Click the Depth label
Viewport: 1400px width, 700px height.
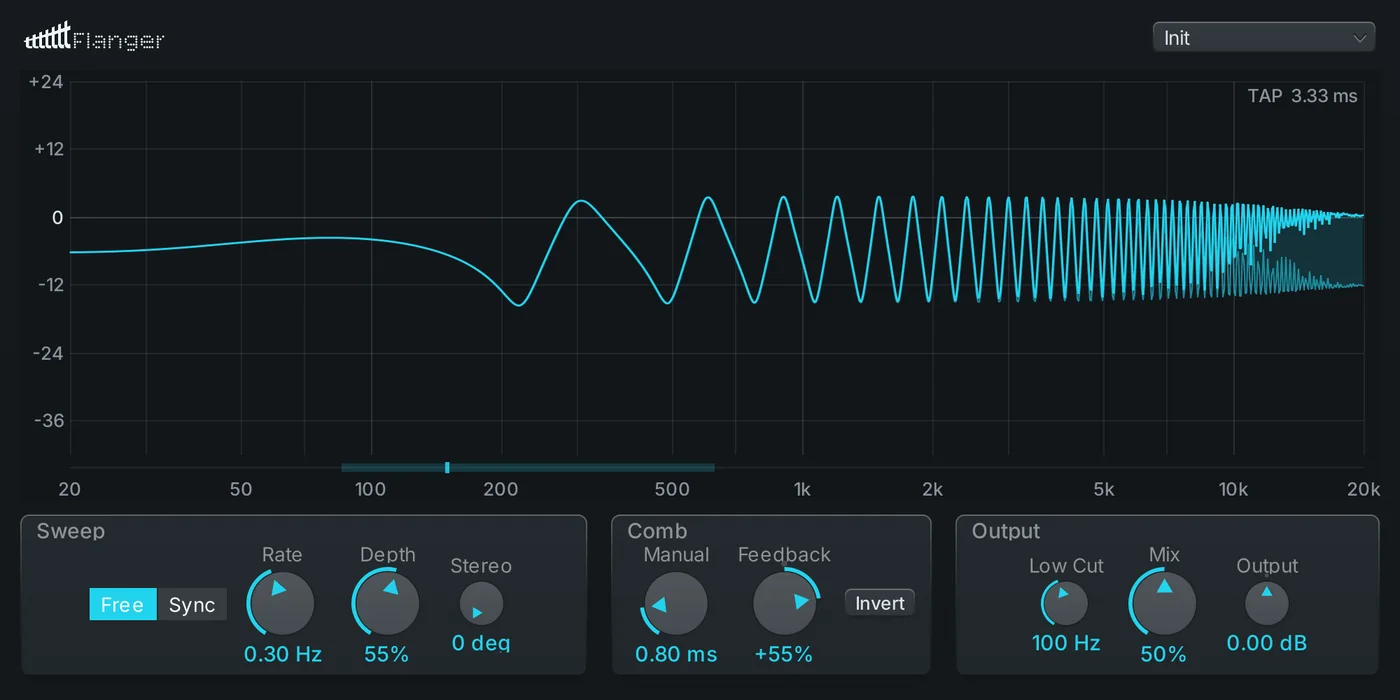(387, 555)
